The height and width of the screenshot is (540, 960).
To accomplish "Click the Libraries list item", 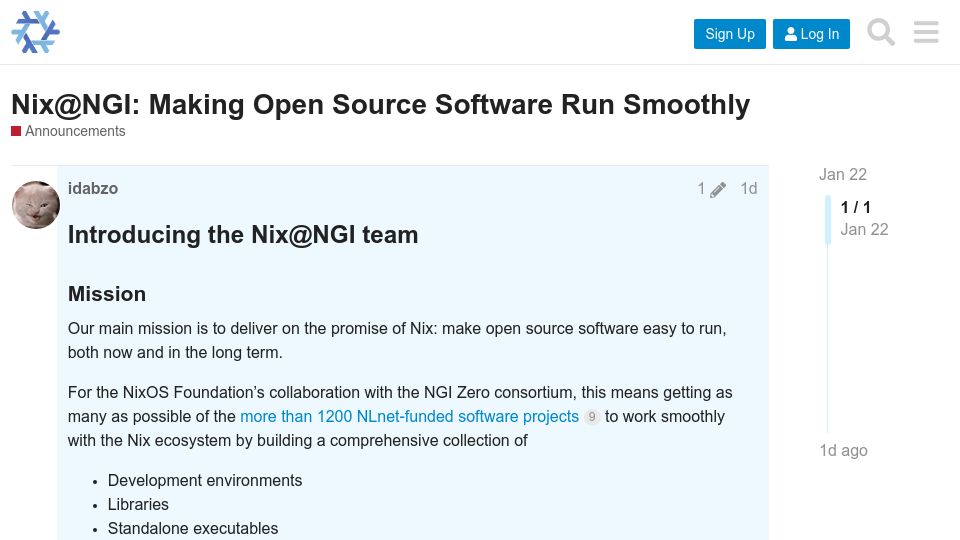I will 138,504.
